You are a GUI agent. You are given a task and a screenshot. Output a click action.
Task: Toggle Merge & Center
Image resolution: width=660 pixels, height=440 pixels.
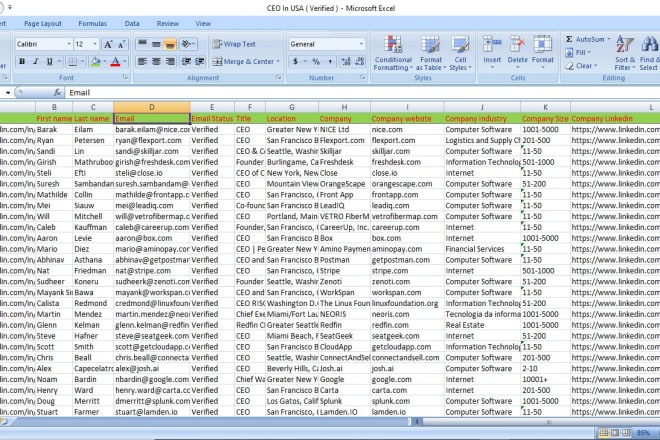pyautogui.click(x=243, y=61)
